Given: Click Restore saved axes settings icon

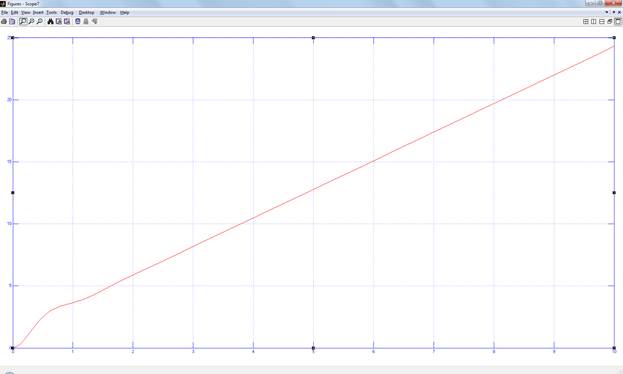Looking at the screenshot, I should tap(67, 21).
